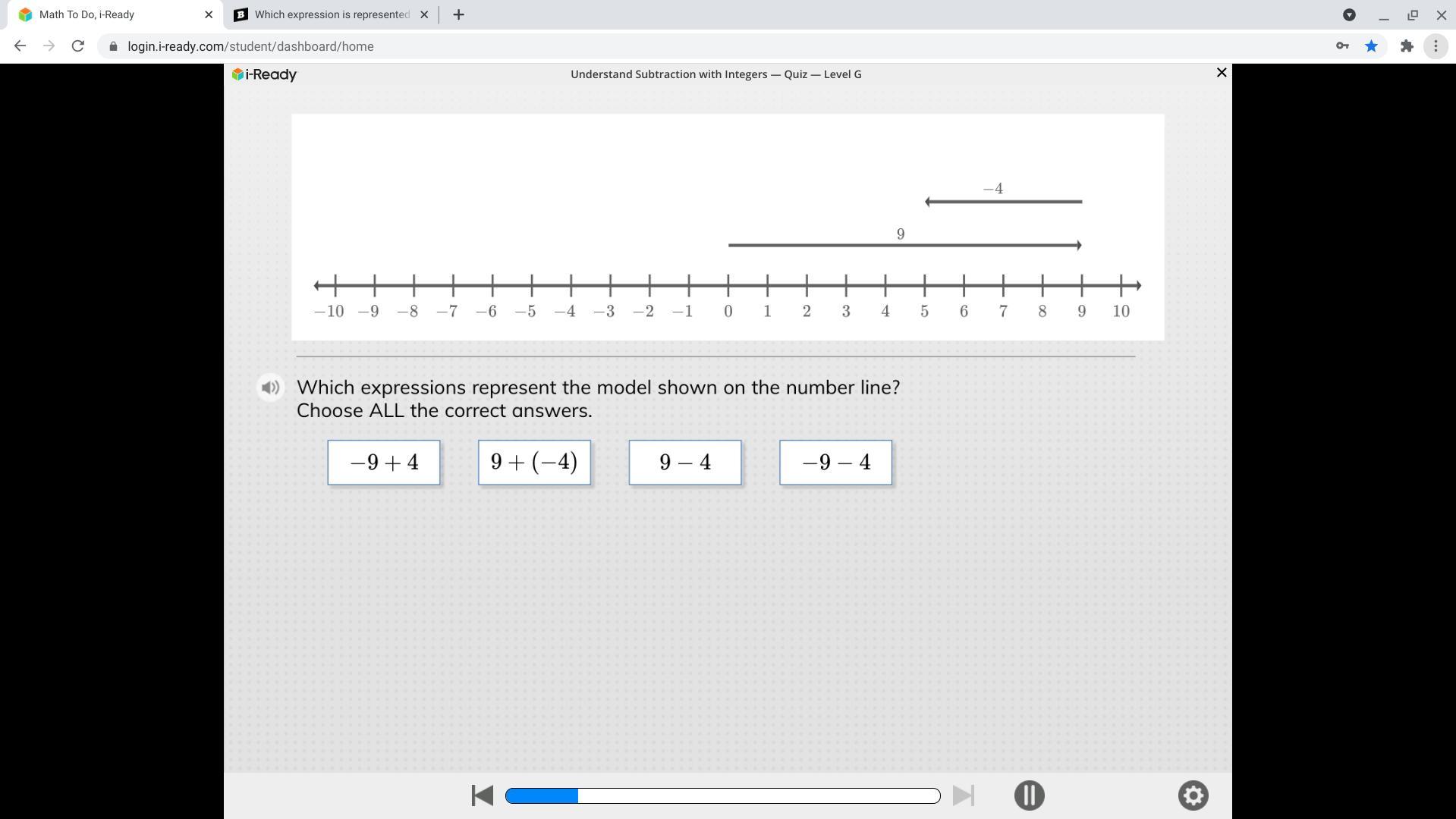Click the −10 label on the number line
The image size is (1456, 819).
pyautogui.click(x=329, y=311)
